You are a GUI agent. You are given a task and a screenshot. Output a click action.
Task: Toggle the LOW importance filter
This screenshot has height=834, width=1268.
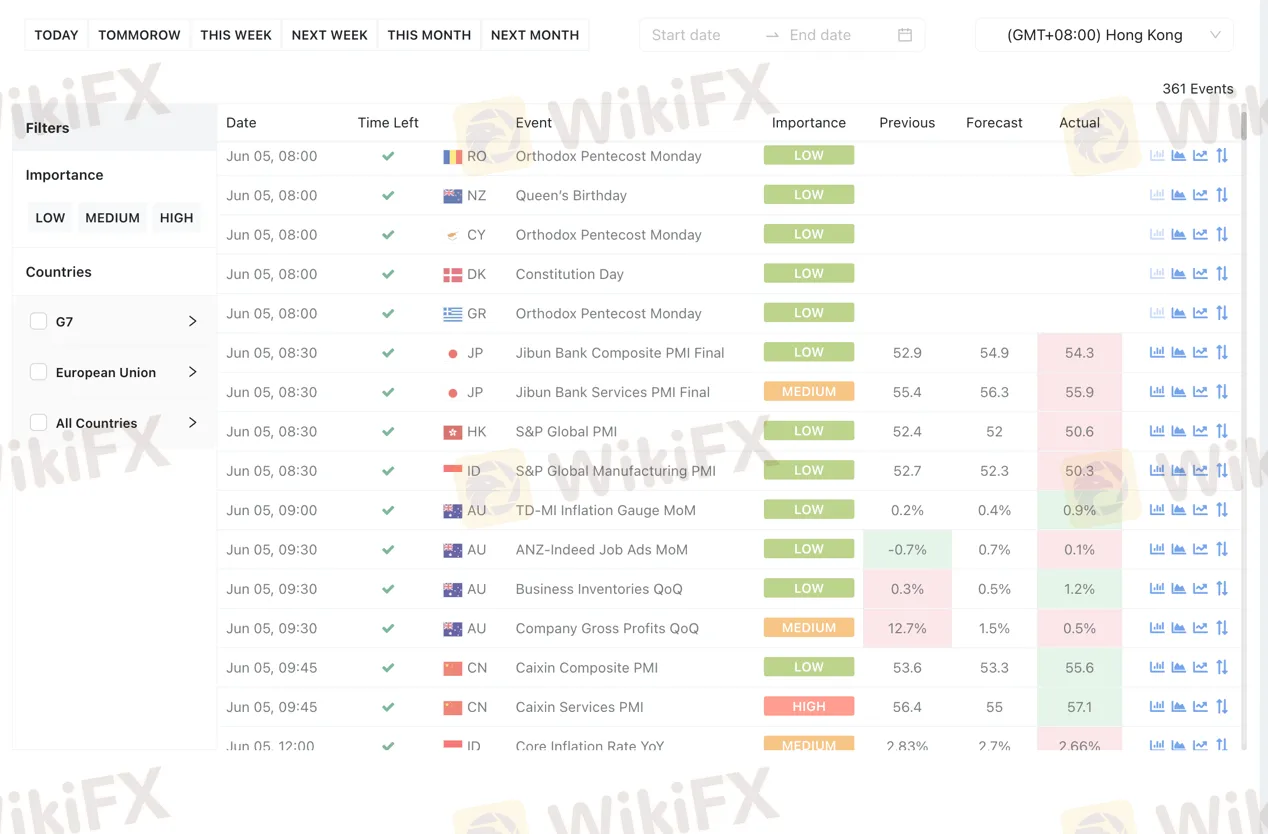coord(50,217)
